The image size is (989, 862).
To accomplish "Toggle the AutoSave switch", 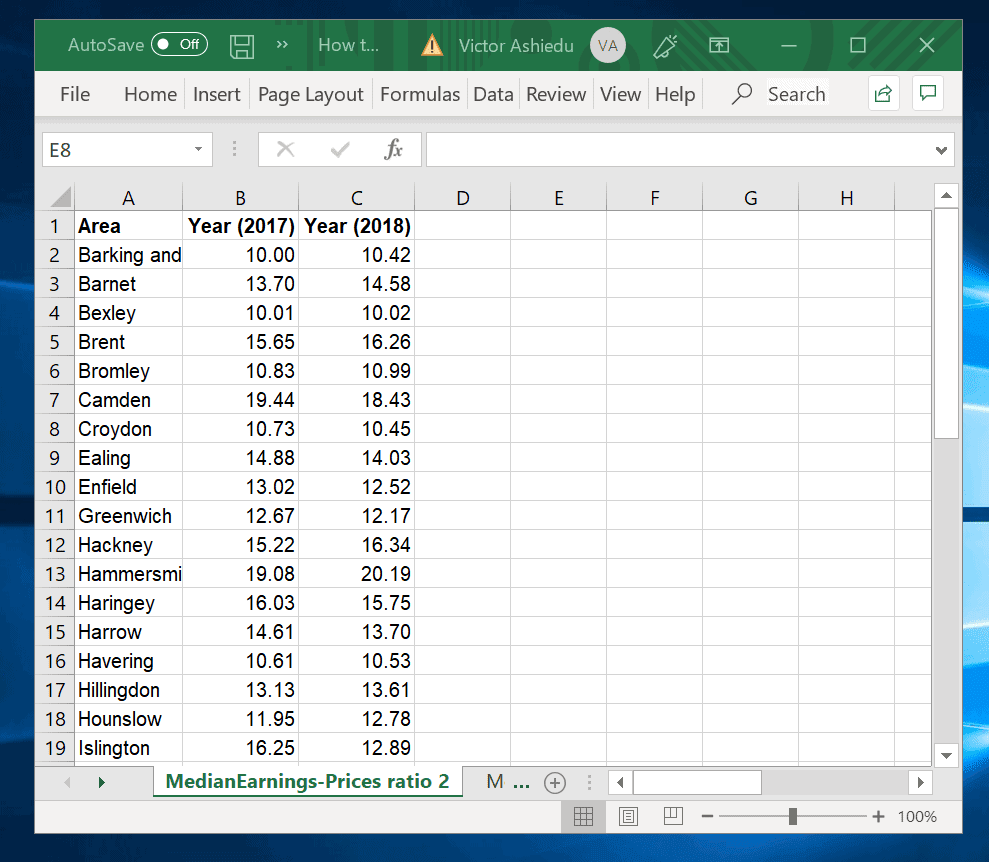I will pyautogui.click(x=179, y=44).
